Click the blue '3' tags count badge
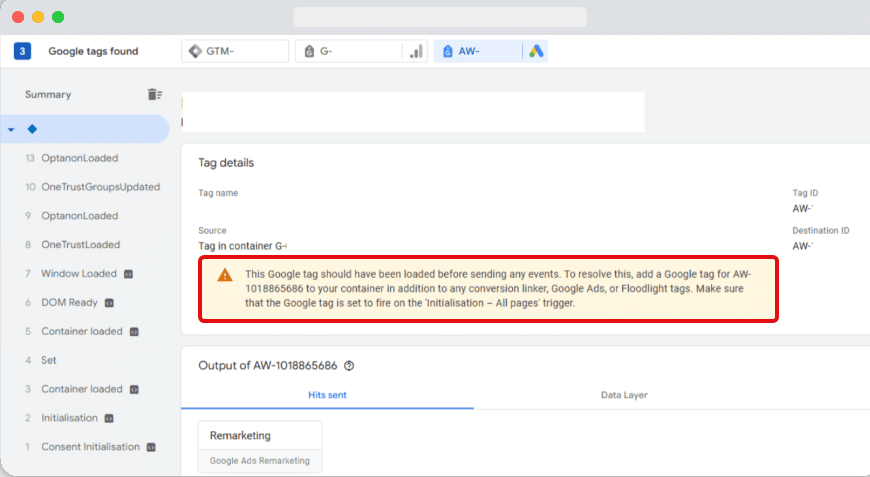This screenshot has height=477, width=870. tap(22, 51)
